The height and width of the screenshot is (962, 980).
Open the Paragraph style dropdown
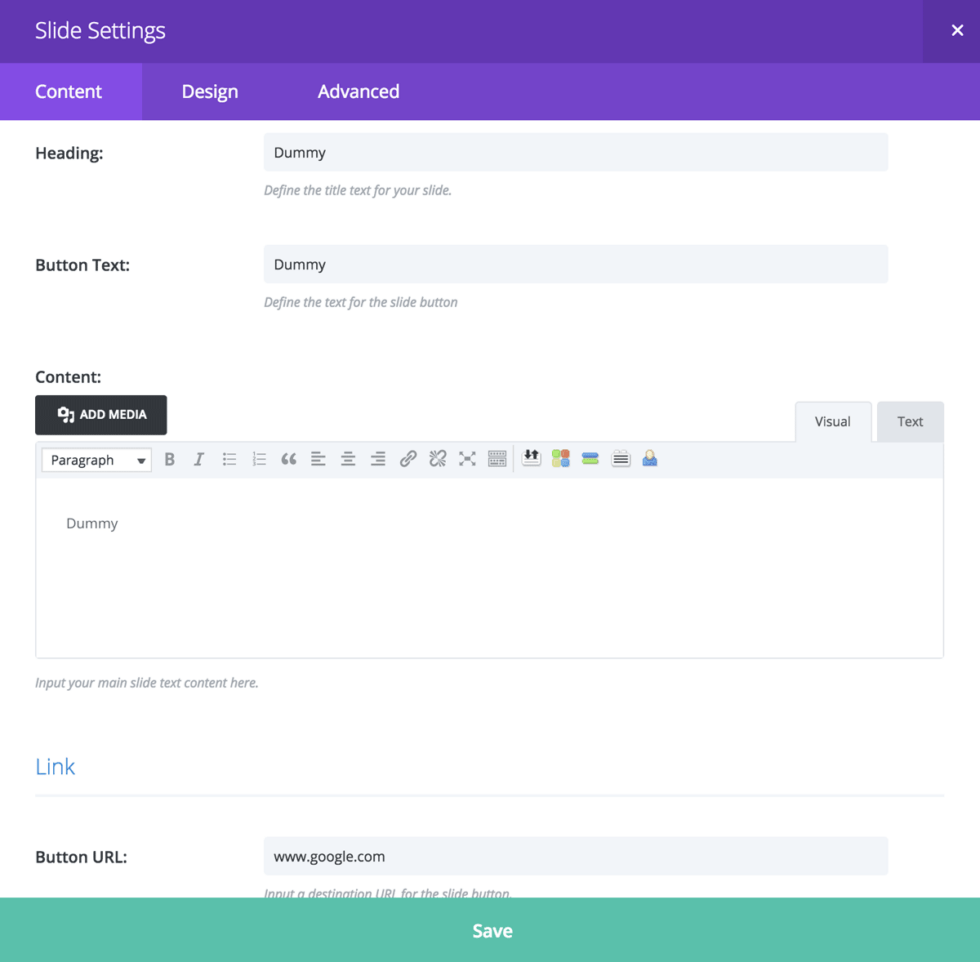(x=95, y=459)
